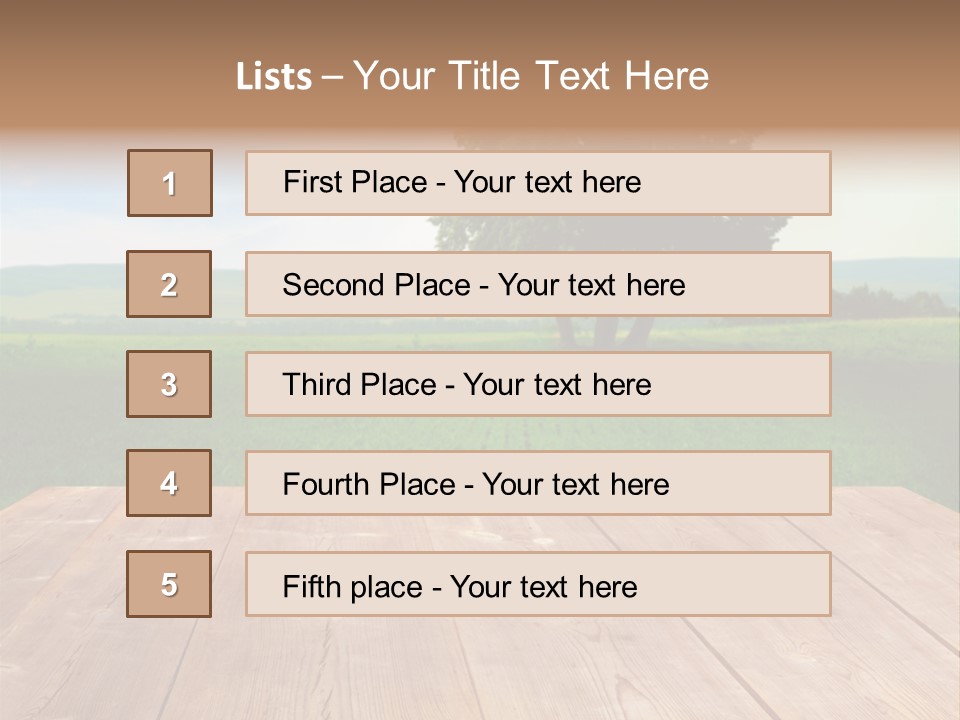Click the bold word 'Lists' in title
The image size is (960, 720).
[x=273, y=76]
